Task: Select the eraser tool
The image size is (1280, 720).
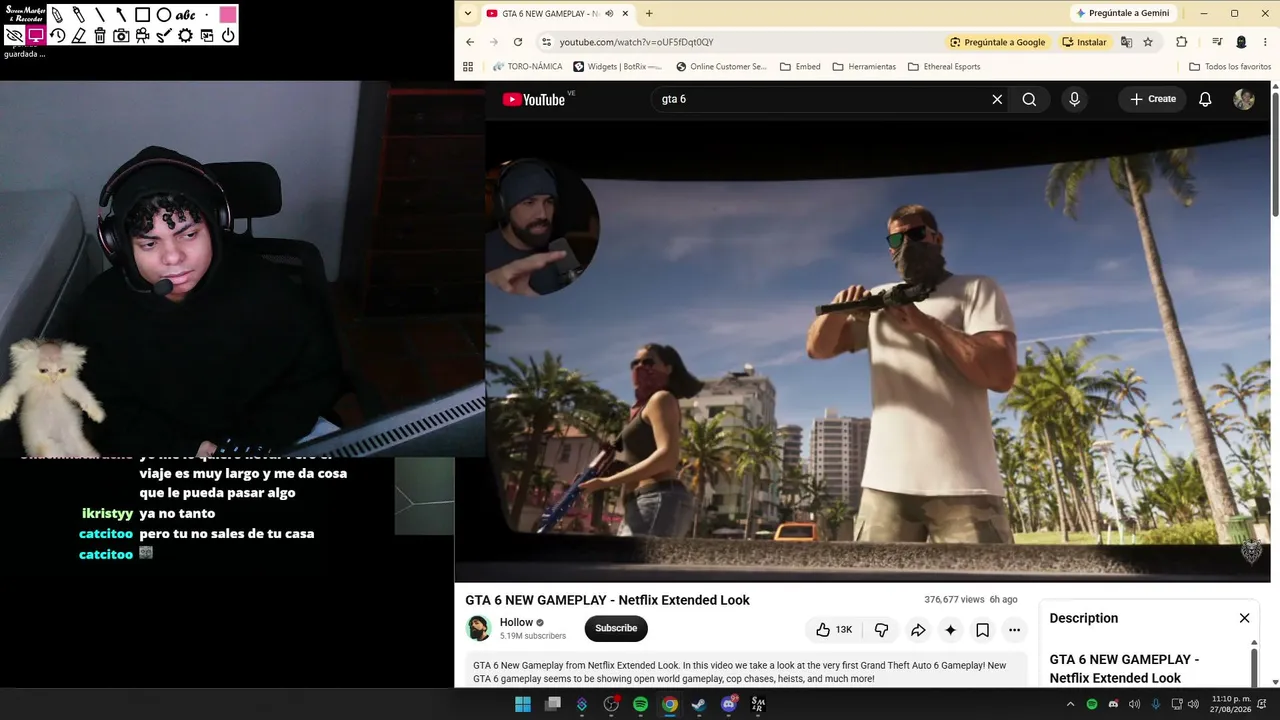Action: pos(78,35)
